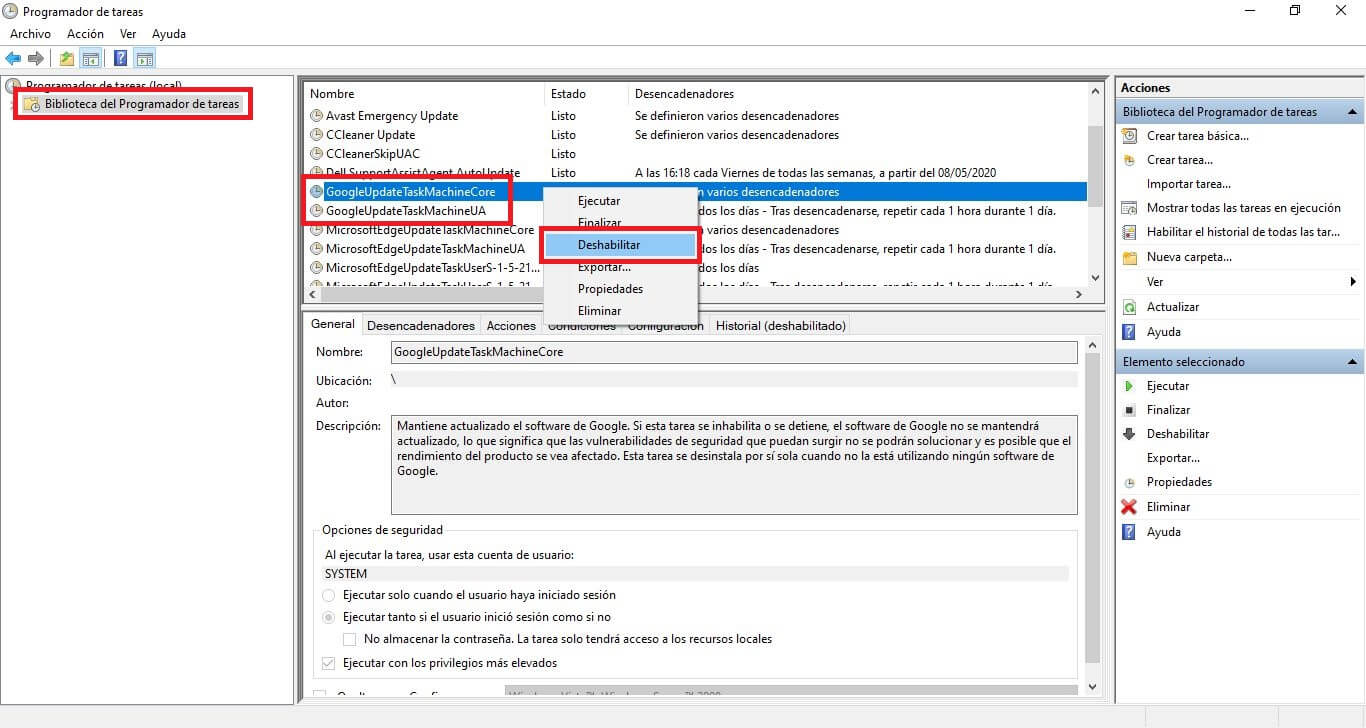This screenshot has height=728, width=1366.
Task: Open Propiedades in Elemento seleccionado section
Action: pos(1179,482)
